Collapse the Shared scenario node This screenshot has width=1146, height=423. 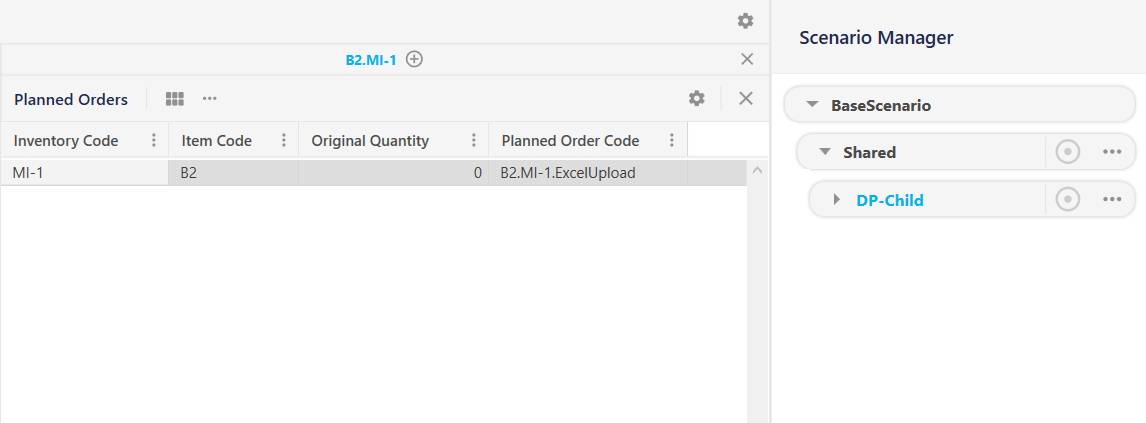(825, 152)
